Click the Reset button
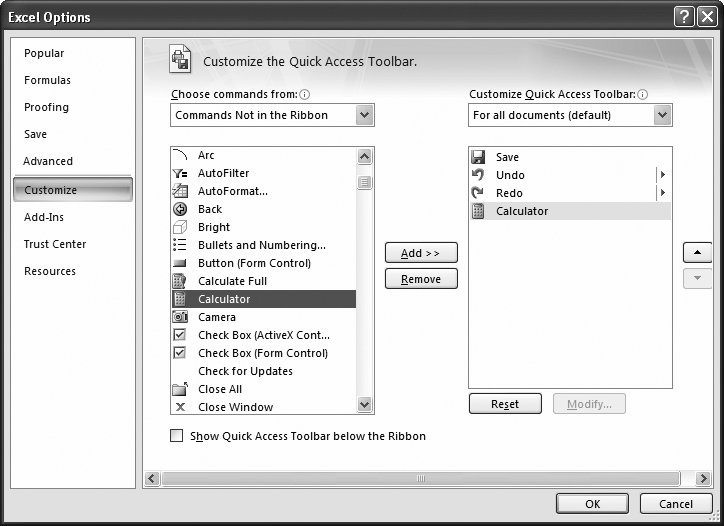 click(505, 404)
